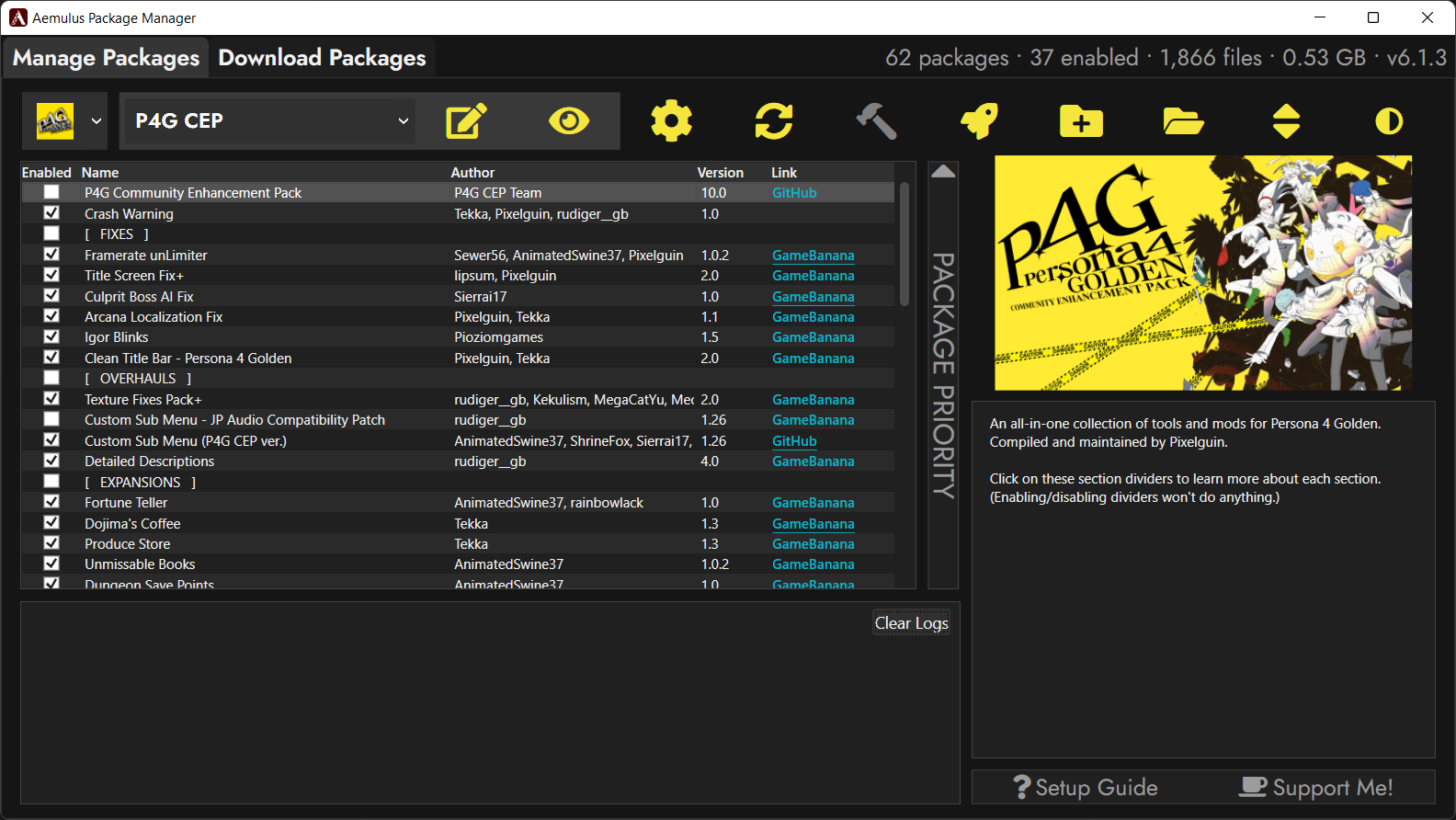Click the up-down sort arrows icon
The height and width of the screenshot is (820, 1456).
tap(1286, 120)
